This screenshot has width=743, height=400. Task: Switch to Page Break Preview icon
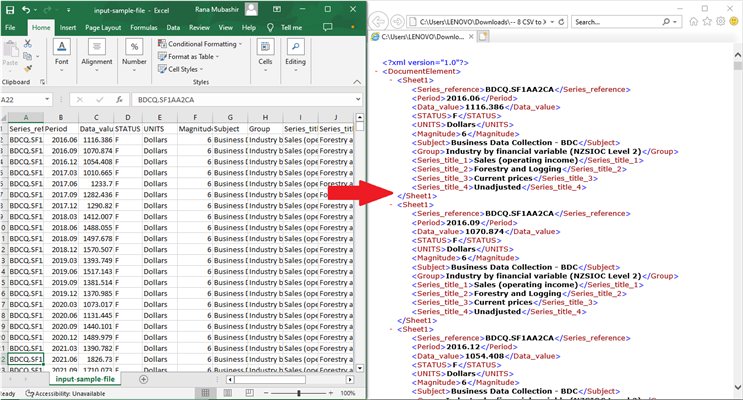tap(250, 393)
